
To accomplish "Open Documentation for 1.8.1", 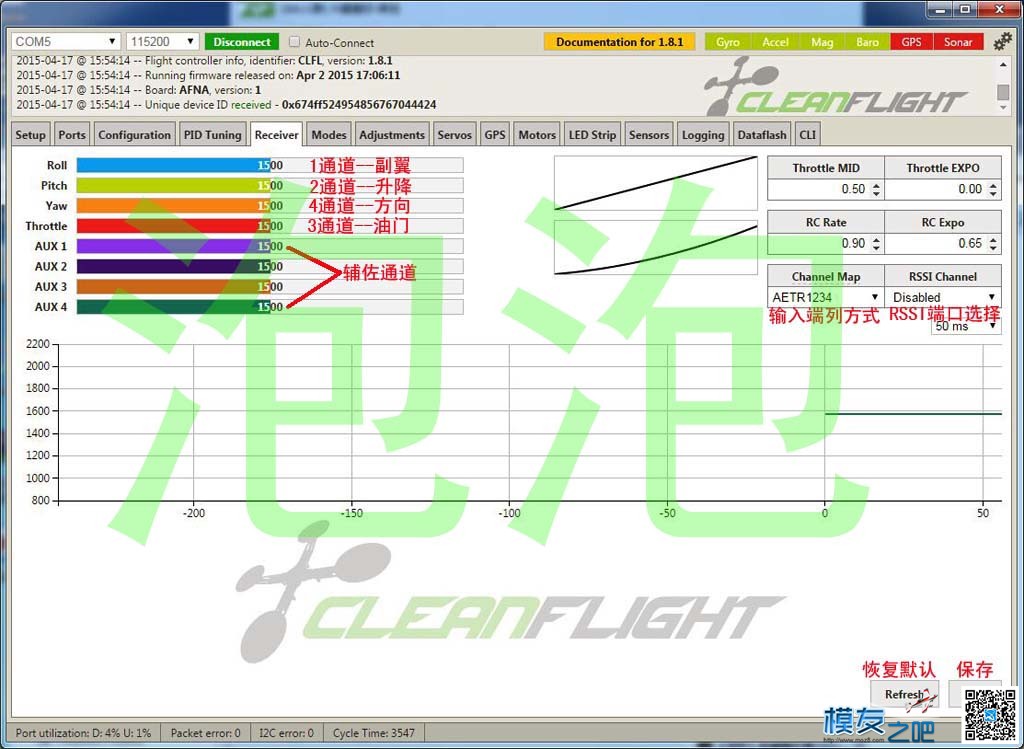I will pyautogui.click(x=619, y=42).
